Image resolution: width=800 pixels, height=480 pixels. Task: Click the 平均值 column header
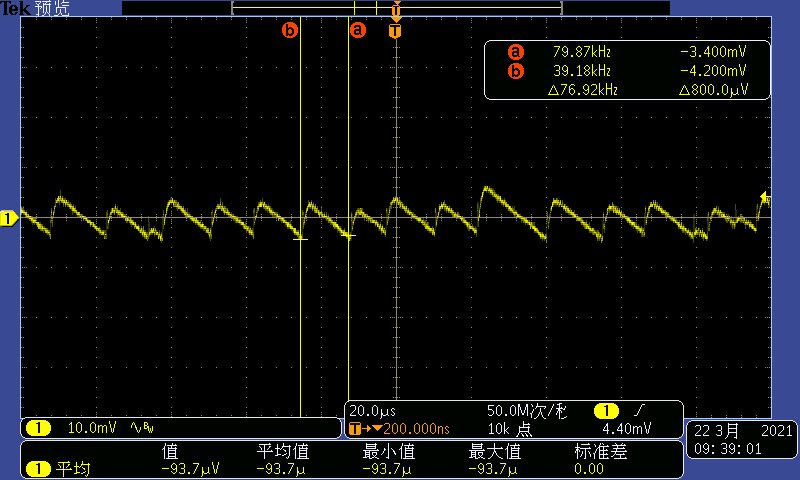[283, 451]
